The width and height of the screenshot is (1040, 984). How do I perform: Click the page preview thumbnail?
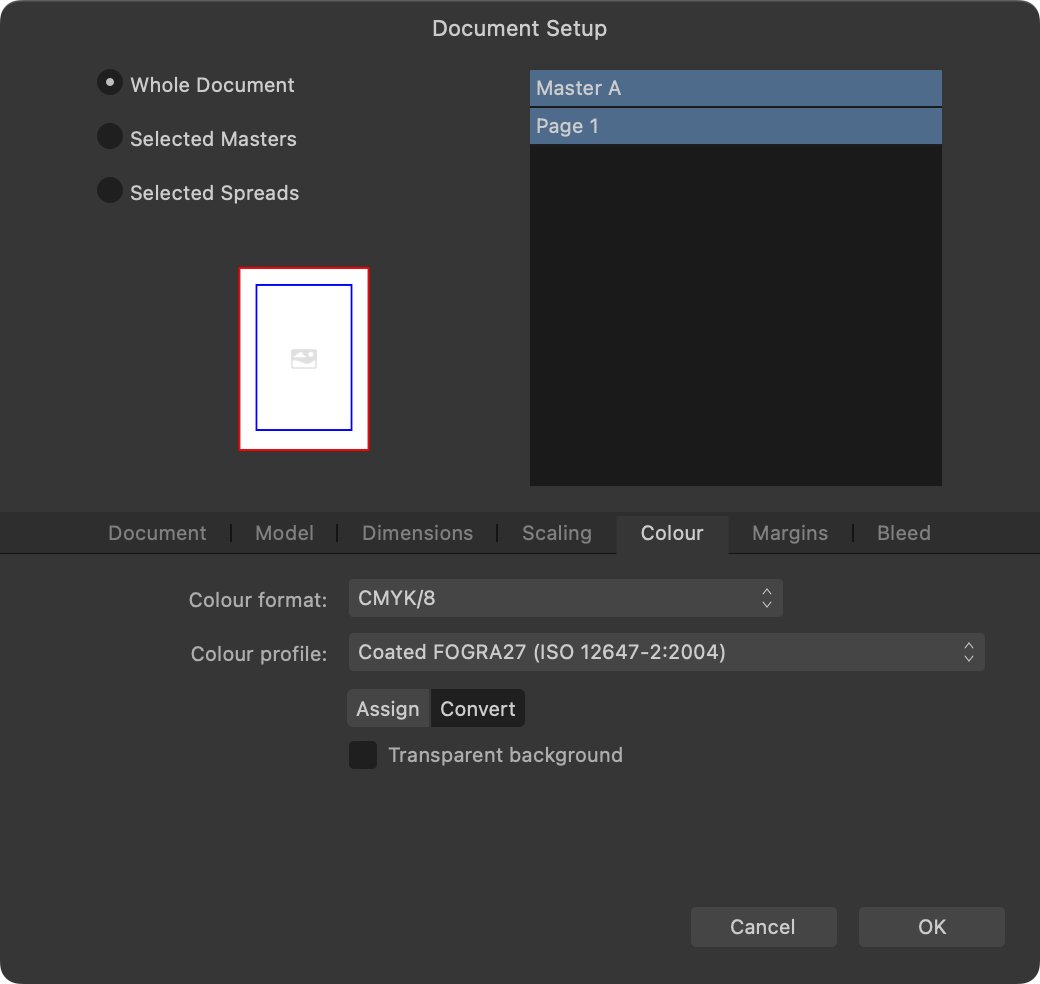[303, 358]
